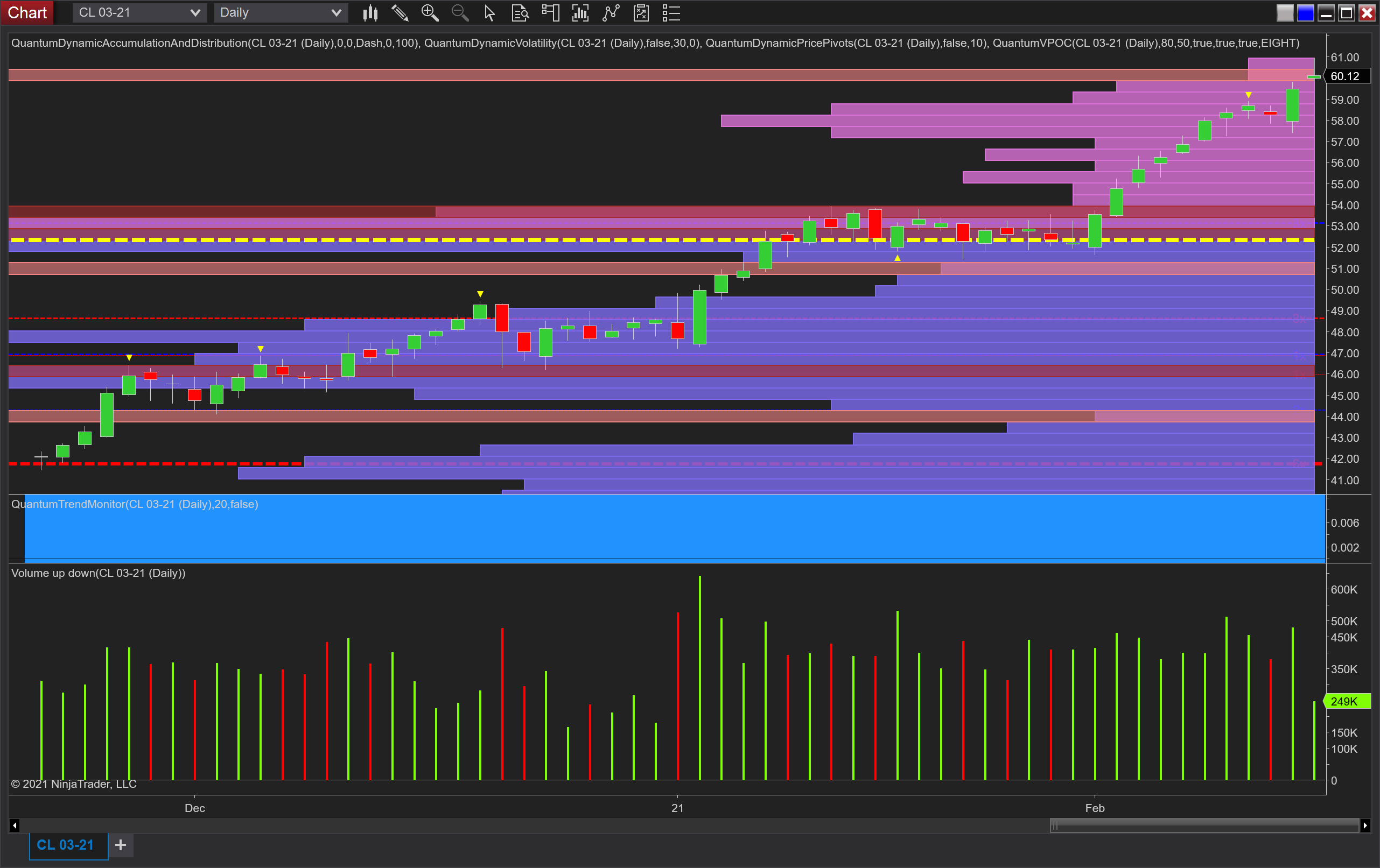This screenshot has width=1380, height=868.
Task: Open the Chart Trader panel icon
Action: coord(550,12)
